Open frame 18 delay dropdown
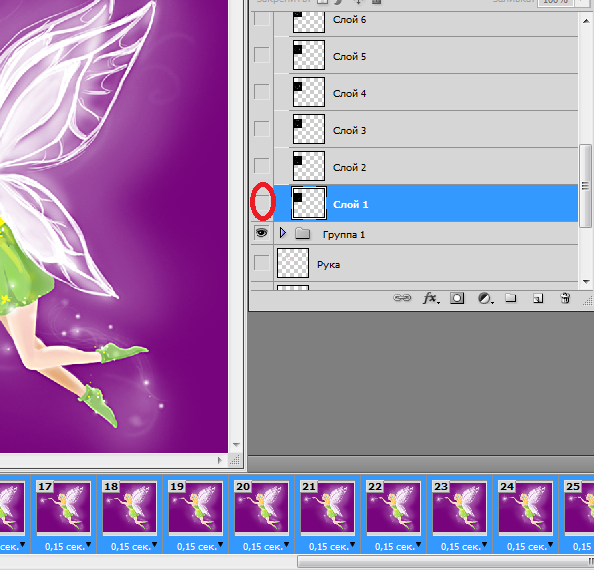The height and width of the screenshot is (570, 594). coord(154,545)
